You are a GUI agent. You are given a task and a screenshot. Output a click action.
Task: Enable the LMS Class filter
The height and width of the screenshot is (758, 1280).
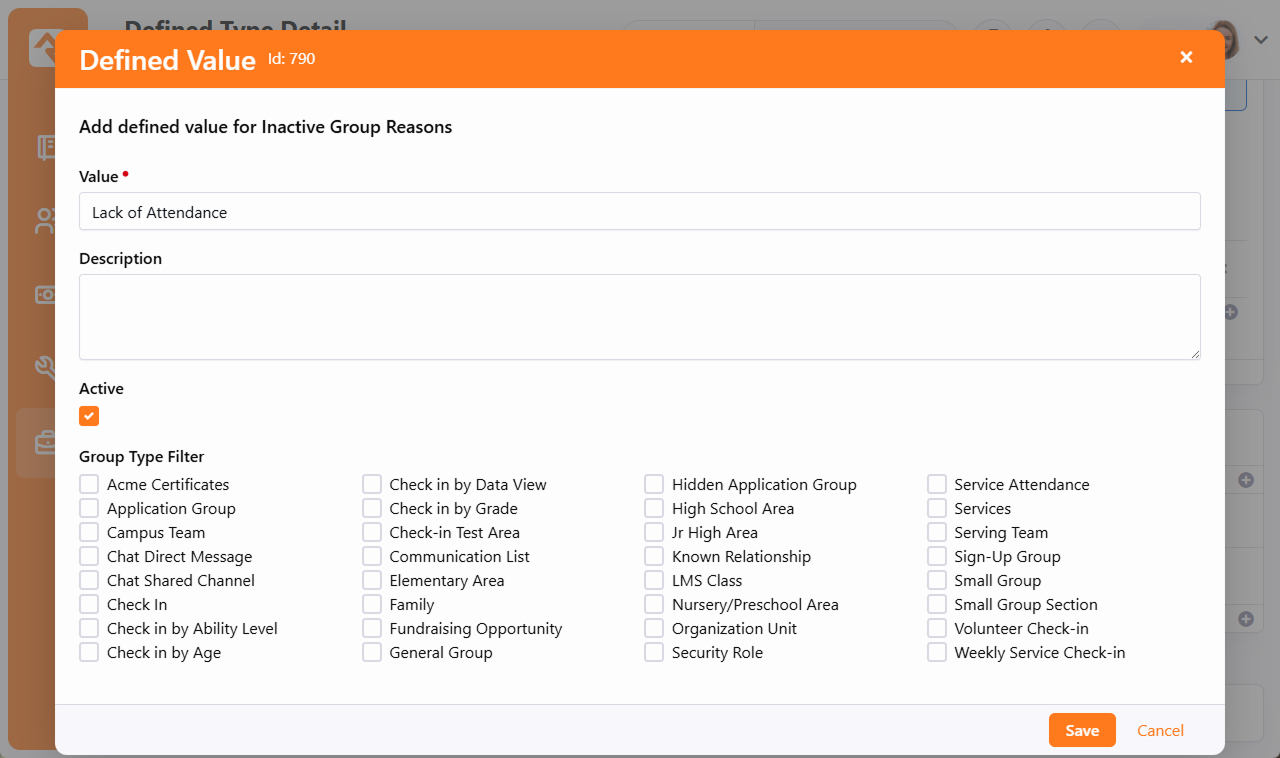pos(654,580)
